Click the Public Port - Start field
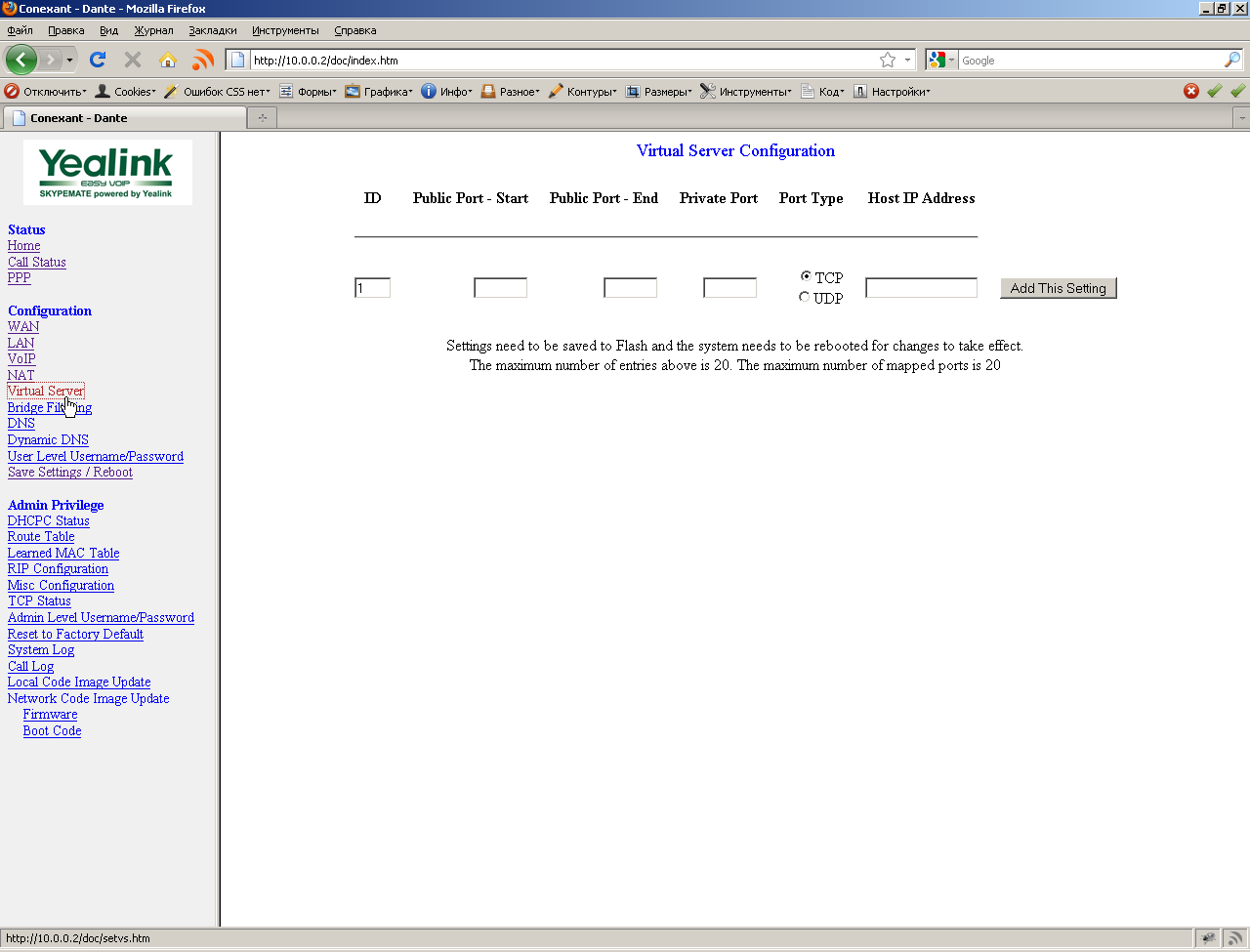This screenshot has height=952, width=1250. [500, 288]
